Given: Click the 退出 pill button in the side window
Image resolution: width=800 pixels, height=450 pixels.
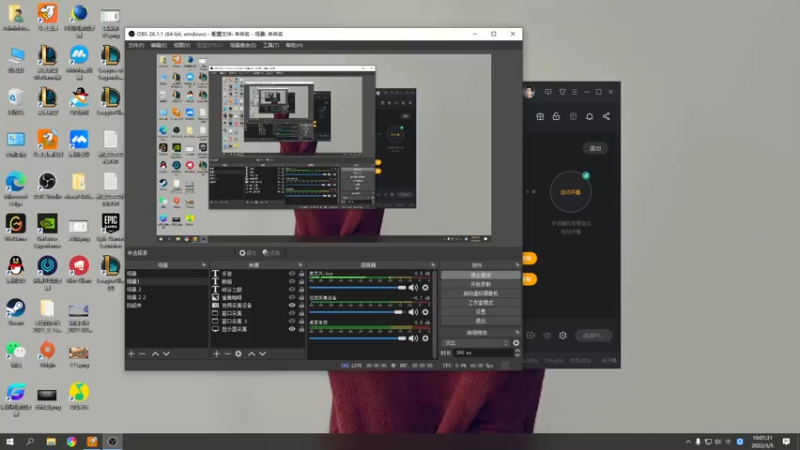Looking at the screenshot, I should click(x=595, y=148).
